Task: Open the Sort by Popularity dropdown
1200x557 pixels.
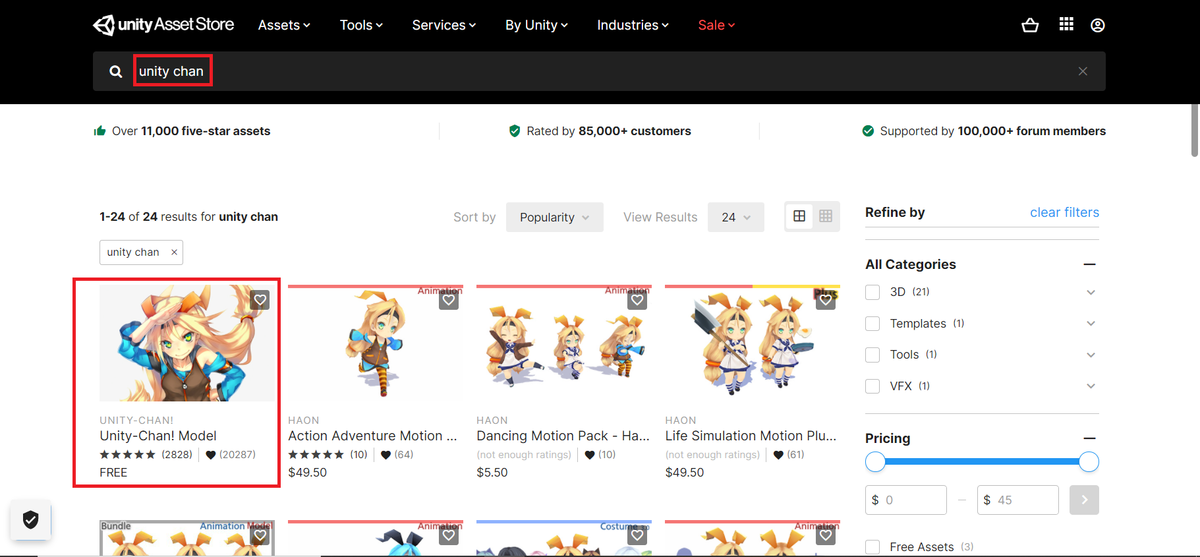Action: coord(554,217)
